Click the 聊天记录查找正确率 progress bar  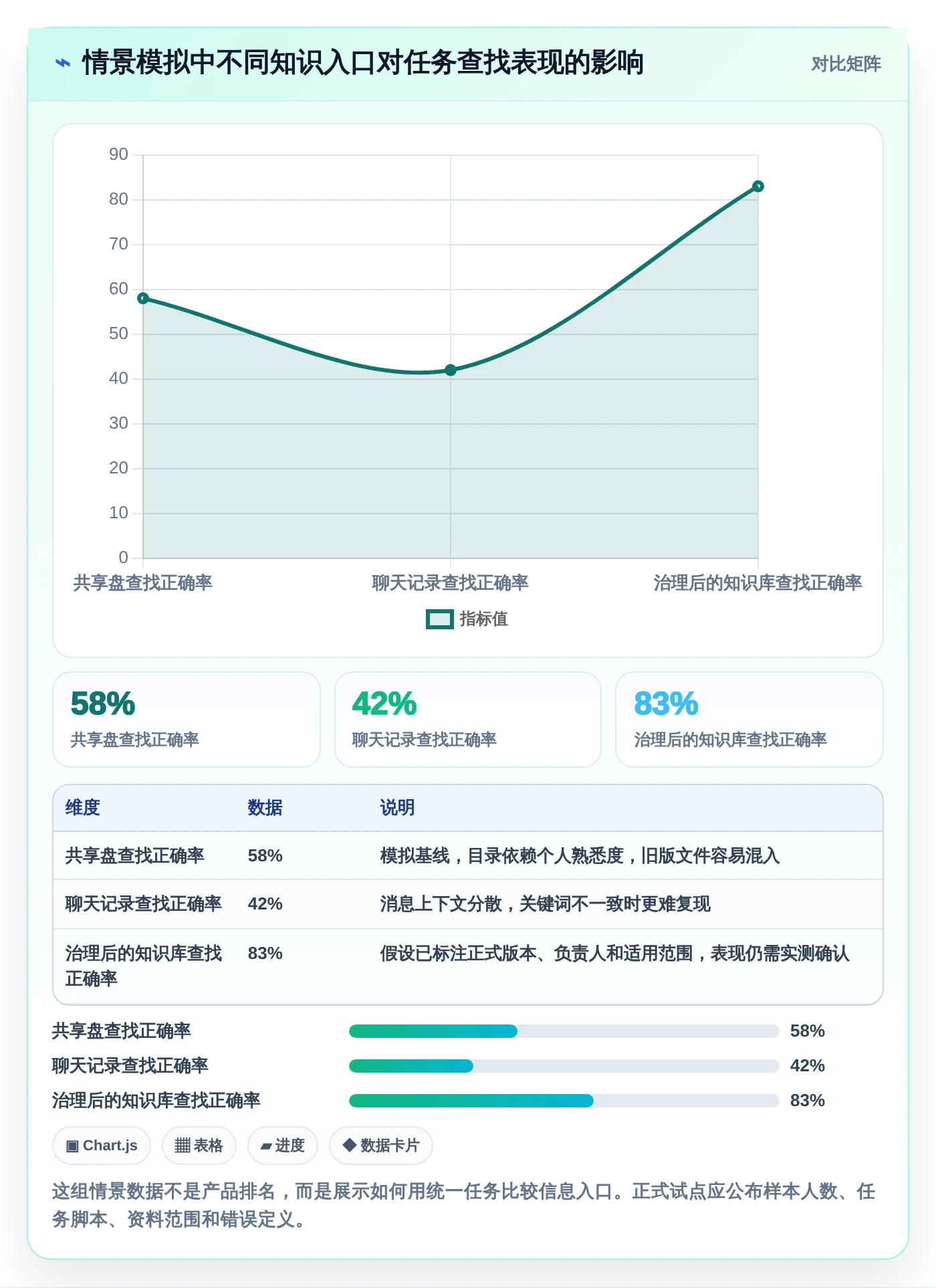(x=564, y=1066)
